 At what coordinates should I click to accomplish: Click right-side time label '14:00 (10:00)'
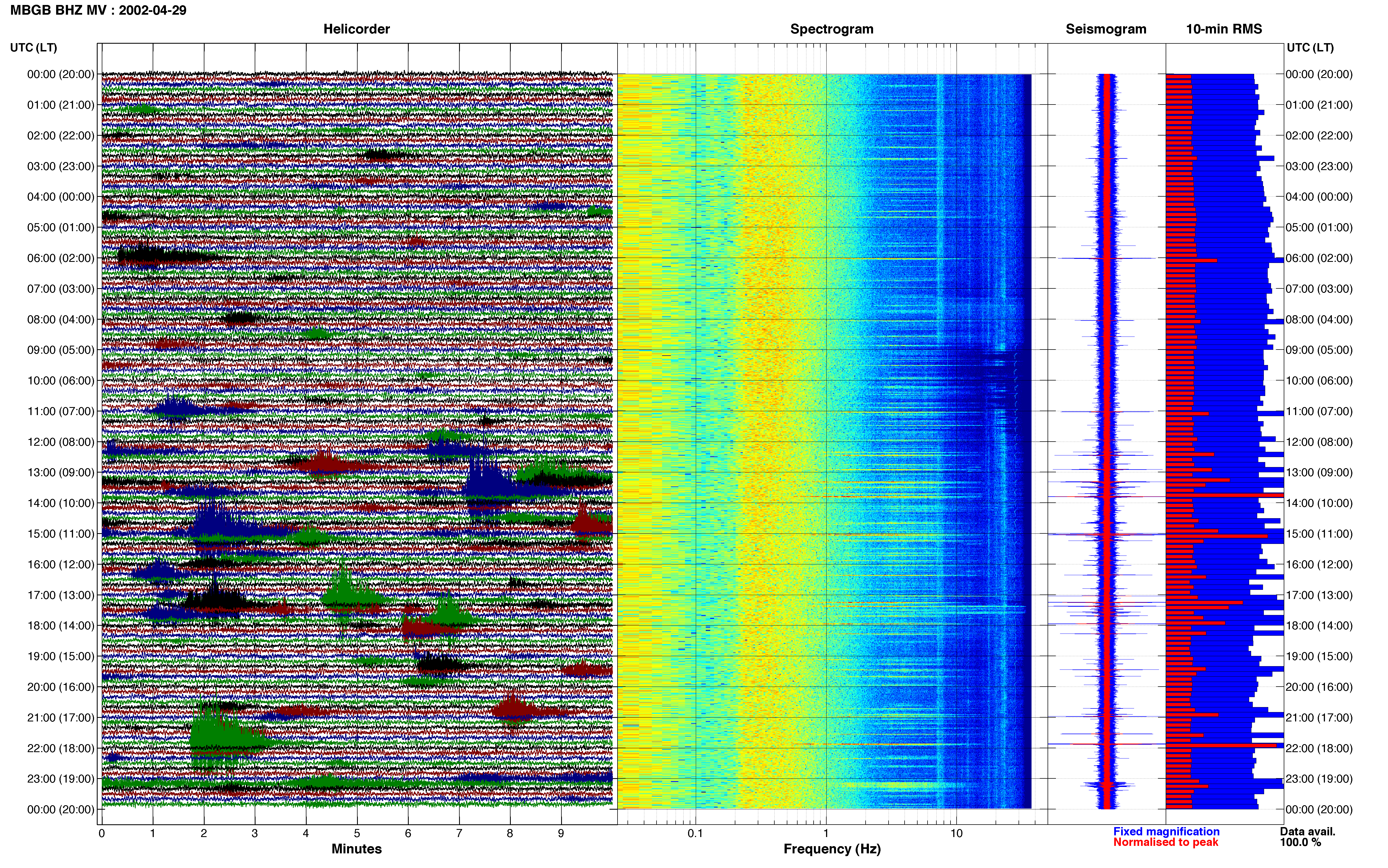pos(1319,504)
